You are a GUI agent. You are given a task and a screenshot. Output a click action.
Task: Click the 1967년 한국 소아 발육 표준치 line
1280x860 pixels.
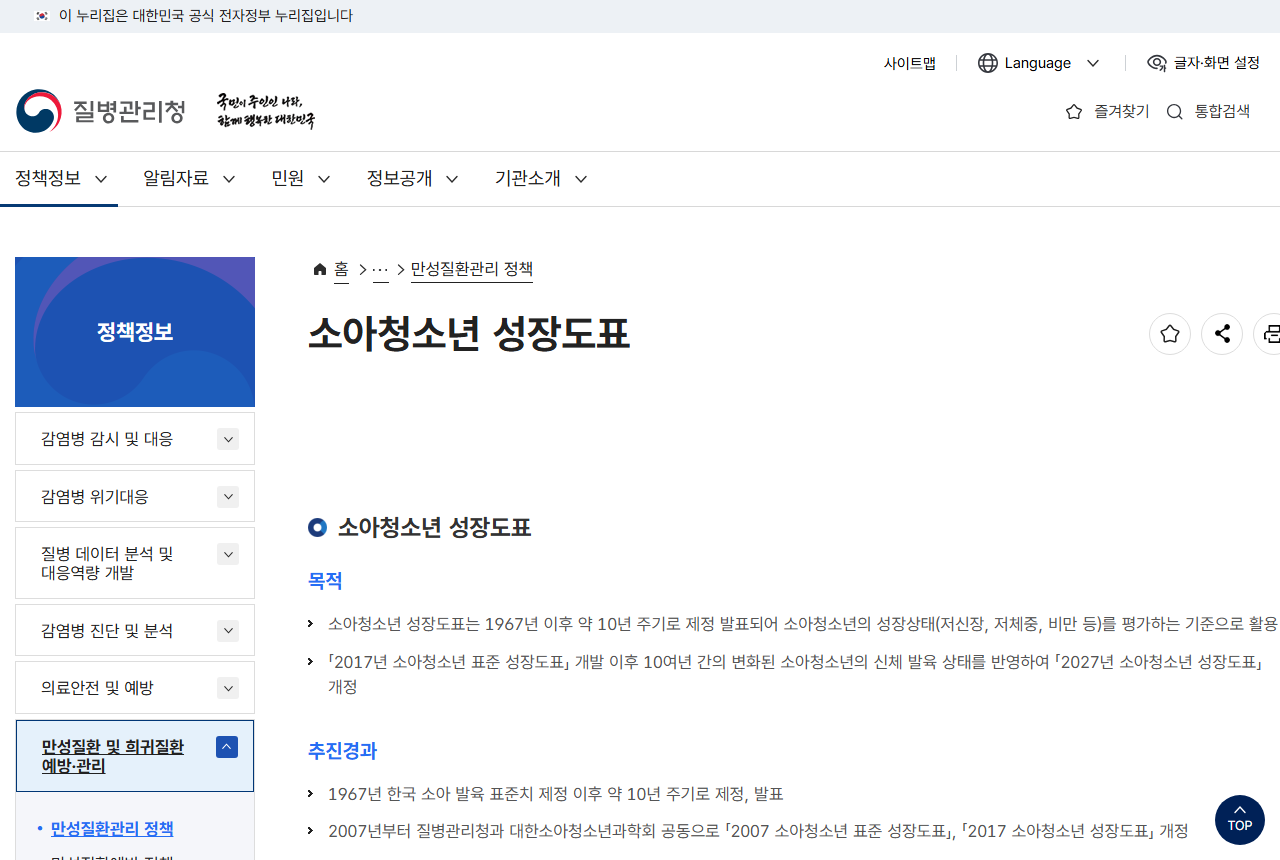click(555, 794)
